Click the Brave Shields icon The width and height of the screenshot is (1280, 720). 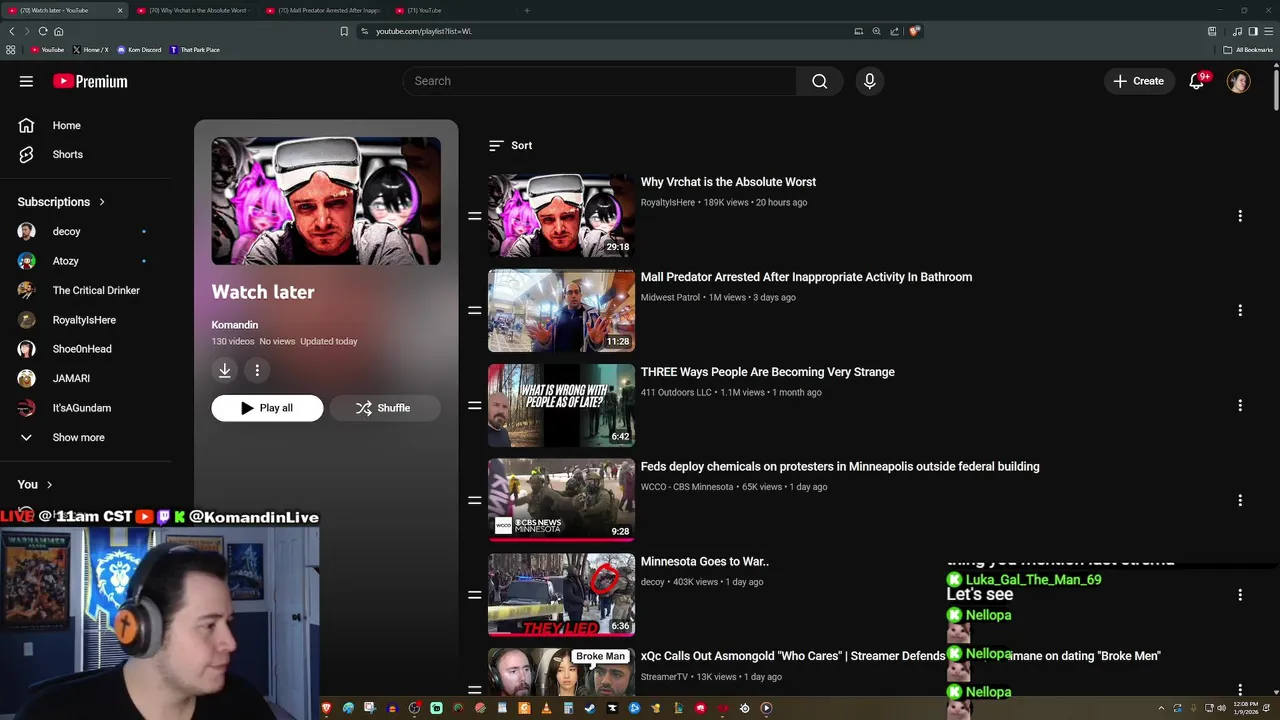coord(914,31)
